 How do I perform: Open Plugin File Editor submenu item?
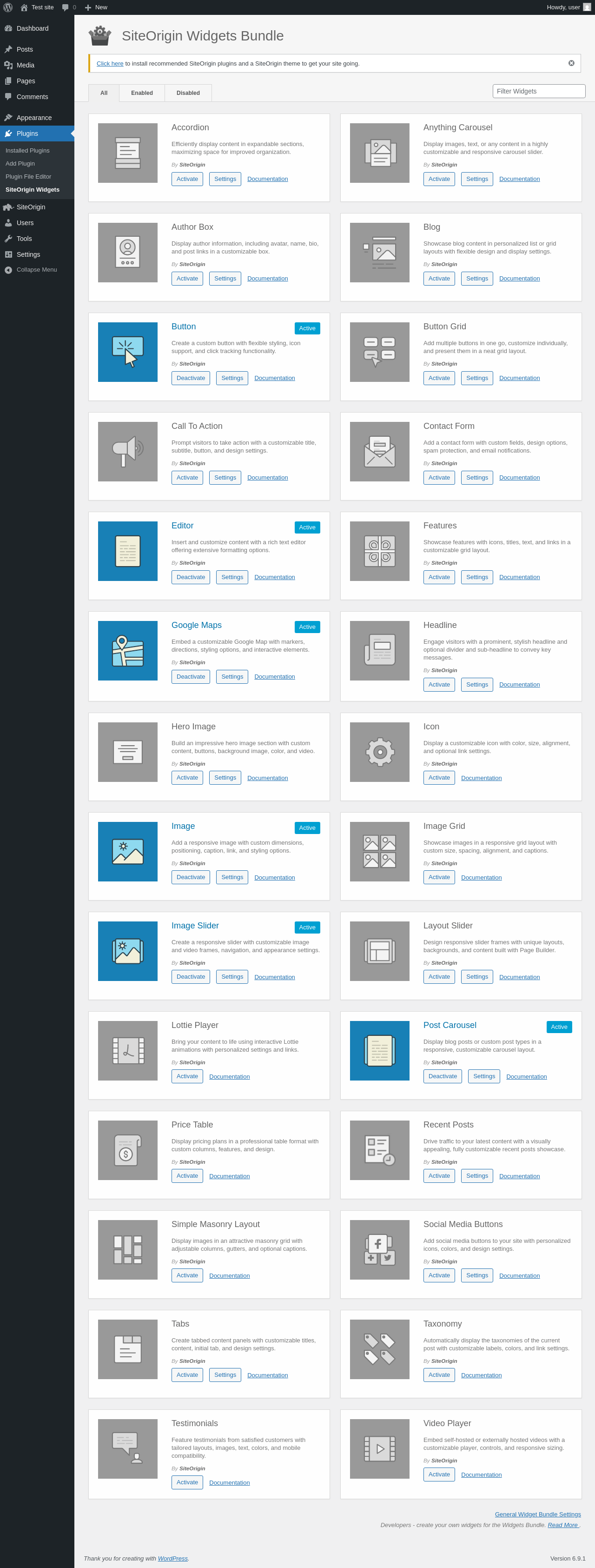(x=28, y=176)
